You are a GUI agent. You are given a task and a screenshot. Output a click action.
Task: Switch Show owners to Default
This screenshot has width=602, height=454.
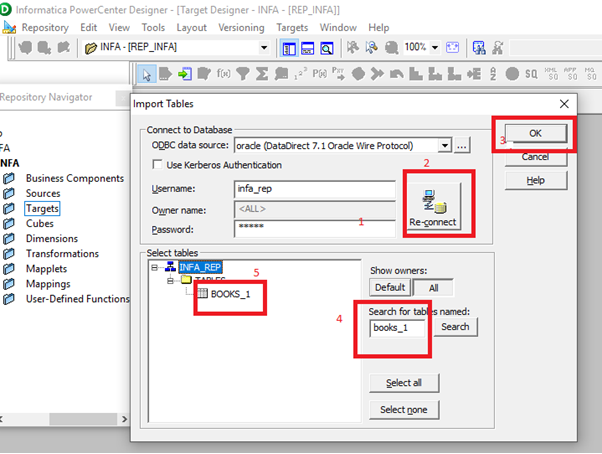[x=390, y=287]
